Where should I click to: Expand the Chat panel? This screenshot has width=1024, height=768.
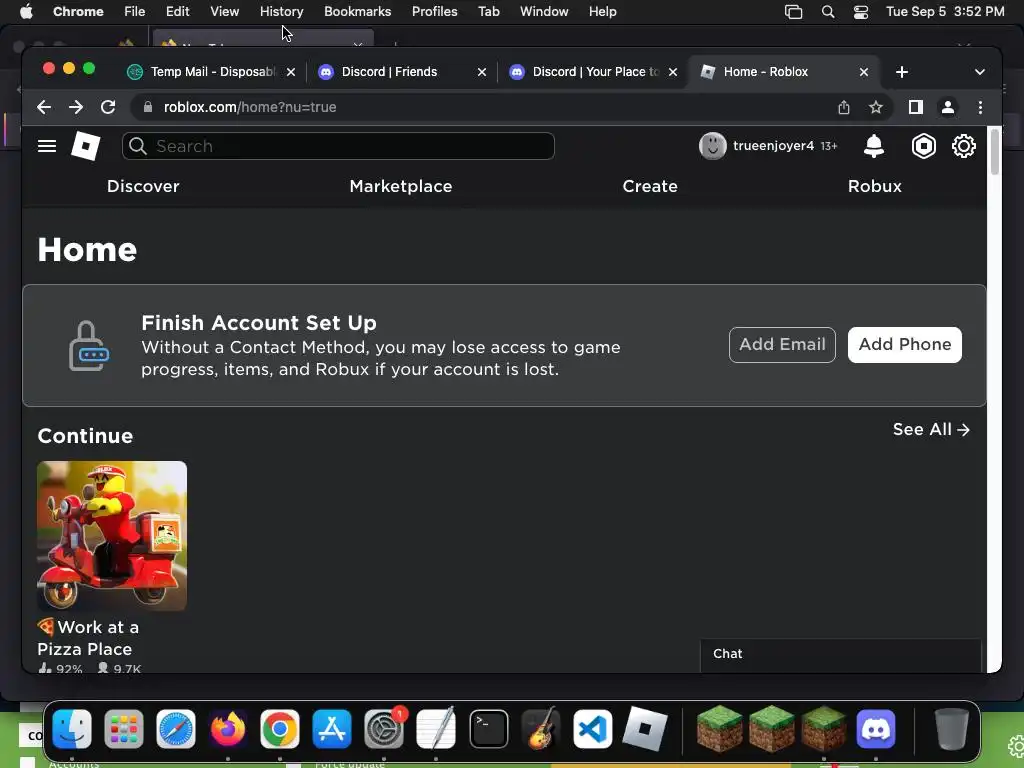point(840,654)
